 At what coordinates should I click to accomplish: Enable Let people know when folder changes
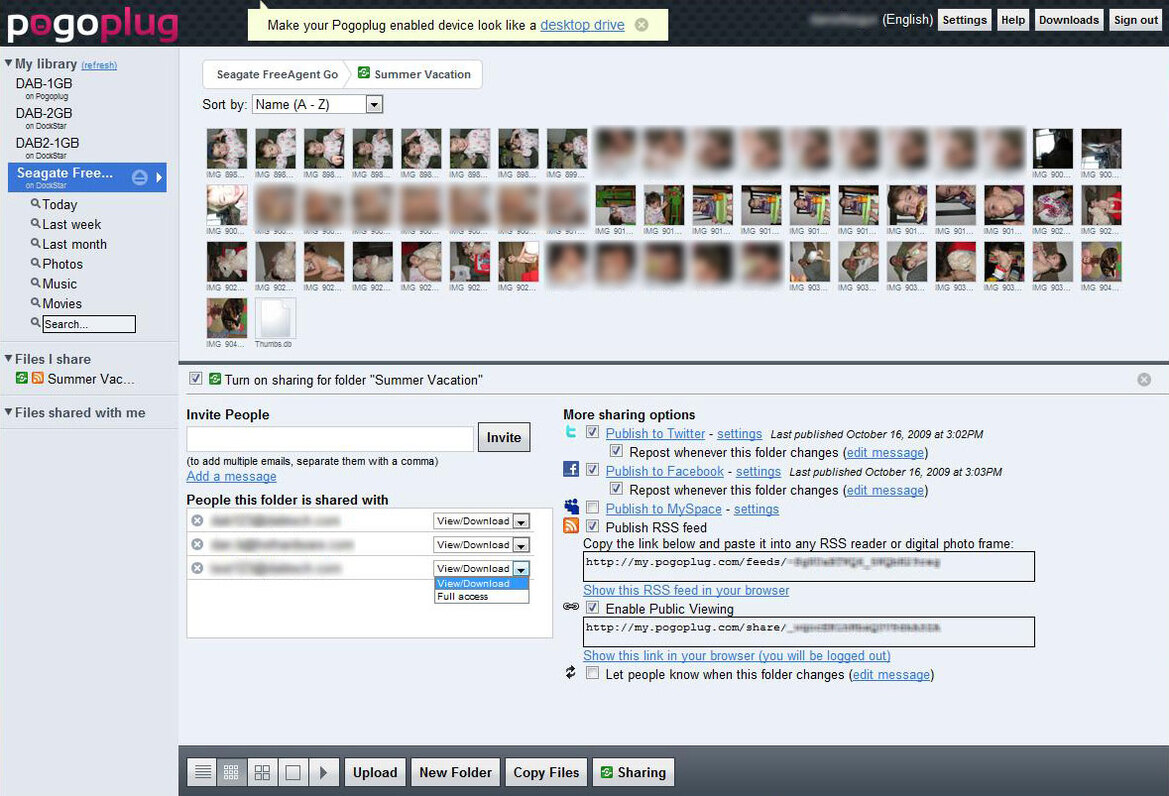(x=593, y=673)
